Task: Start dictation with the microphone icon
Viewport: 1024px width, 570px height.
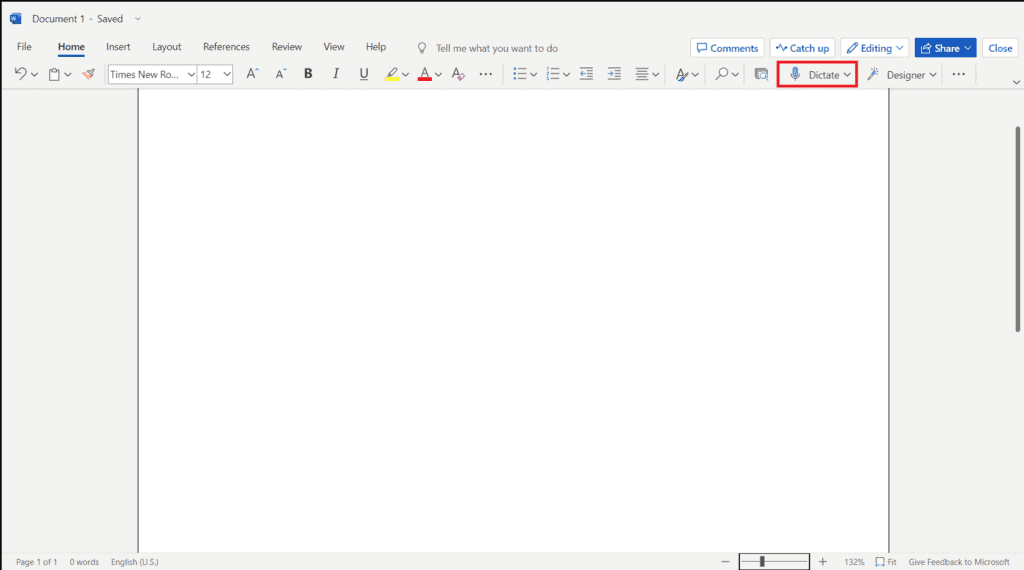Action: click(x=795, y=74)
